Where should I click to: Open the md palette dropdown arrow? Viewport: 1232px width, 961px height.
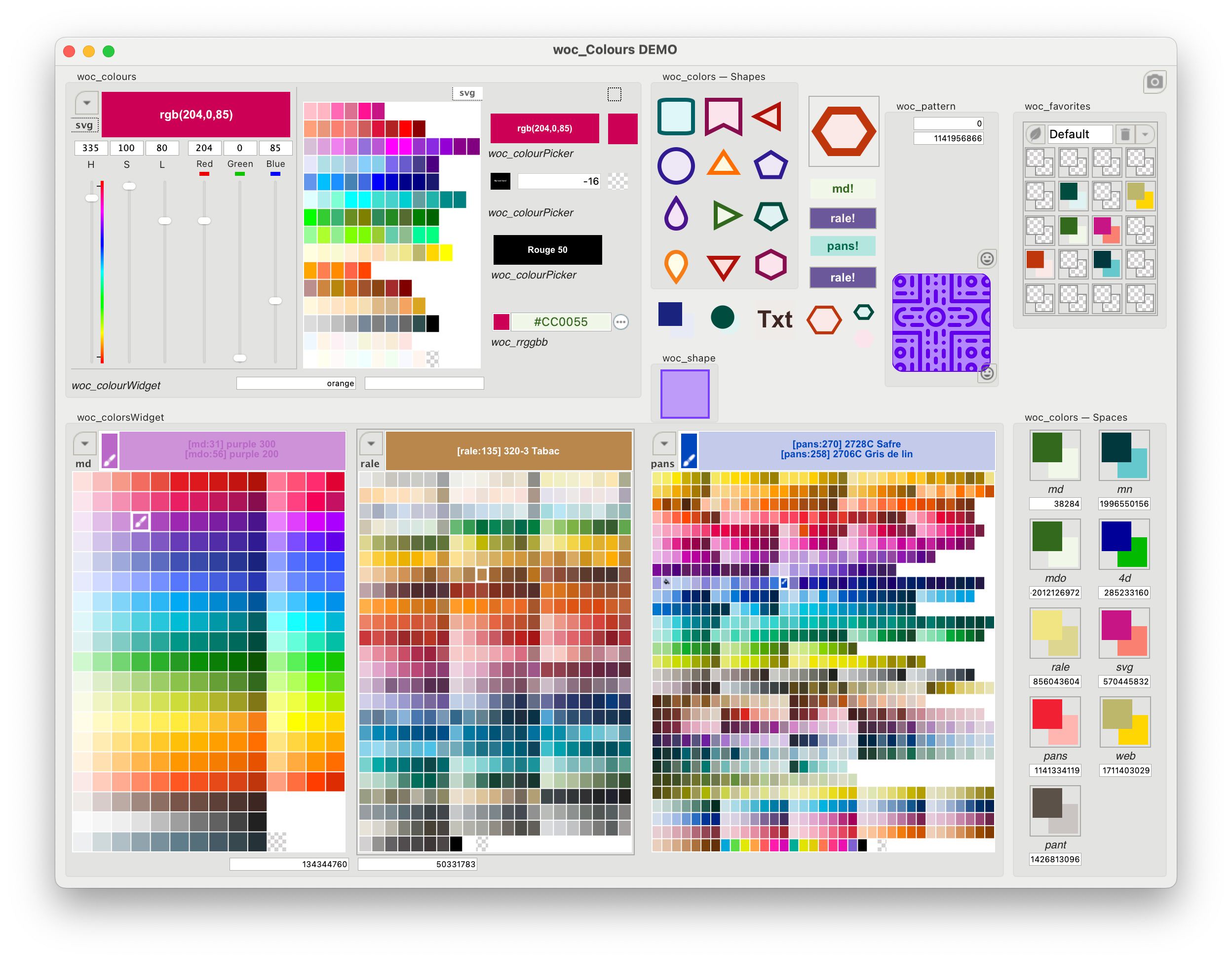click(x=84, y=444)
